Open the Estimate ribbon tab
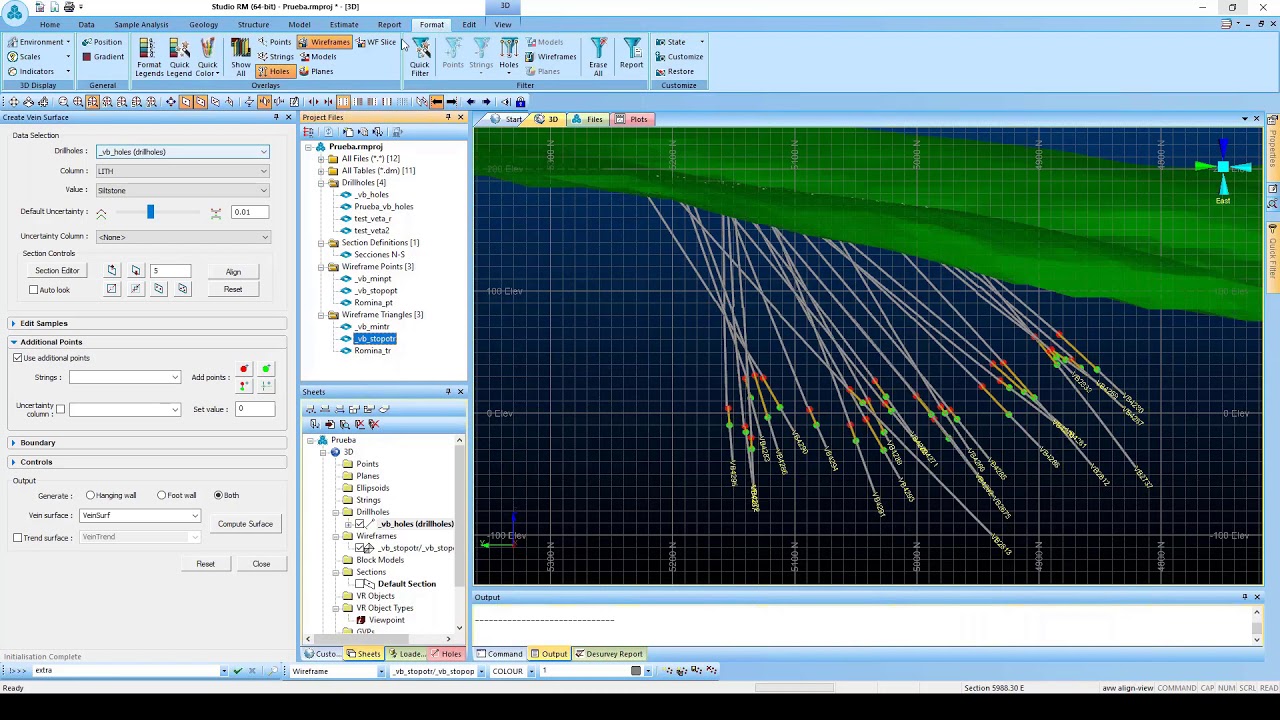1280x720 pixels. 343,25
